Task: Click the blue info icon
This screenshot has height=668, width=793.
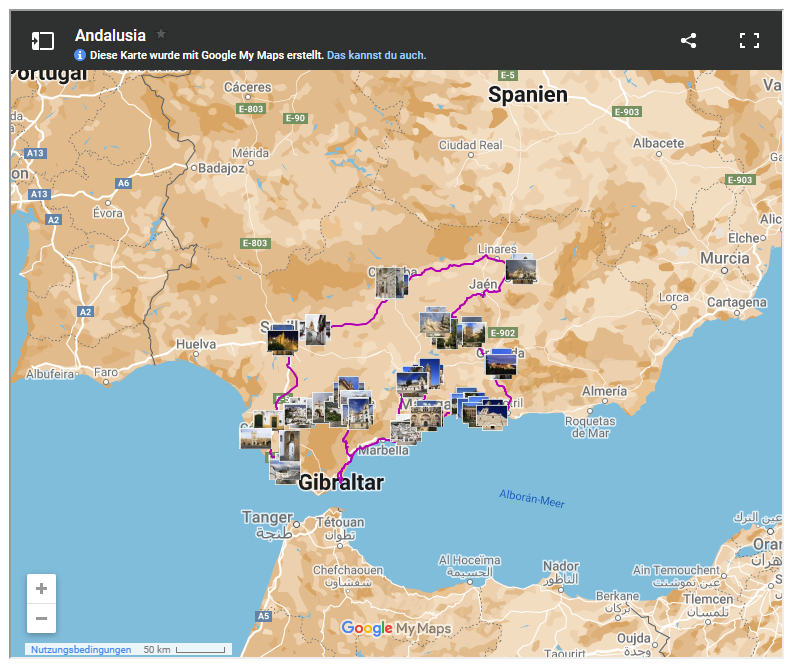Action: coord(81,55)
